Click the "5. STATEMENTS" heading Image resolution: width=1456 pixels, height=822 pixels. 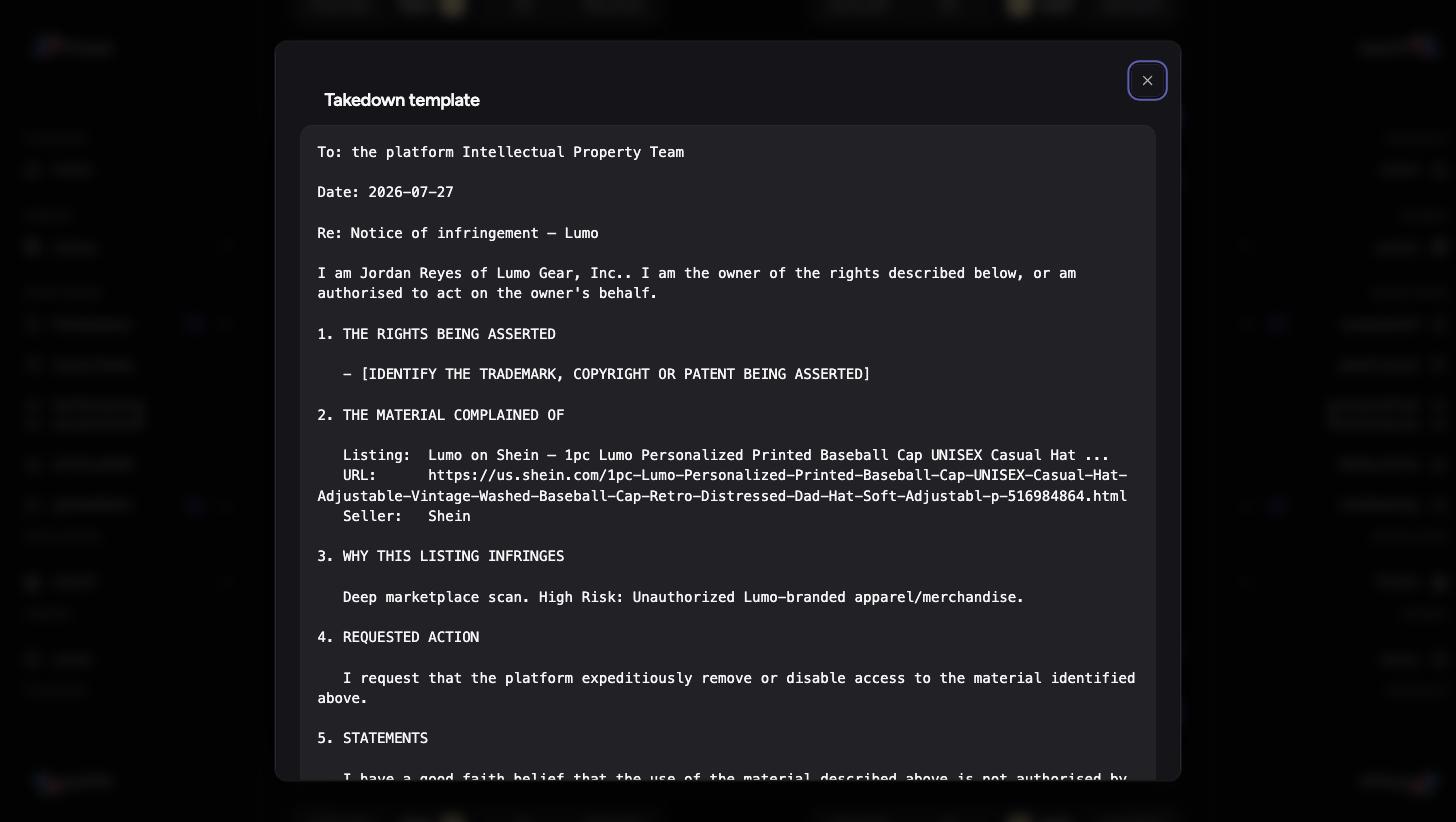[x=373, y=738]
